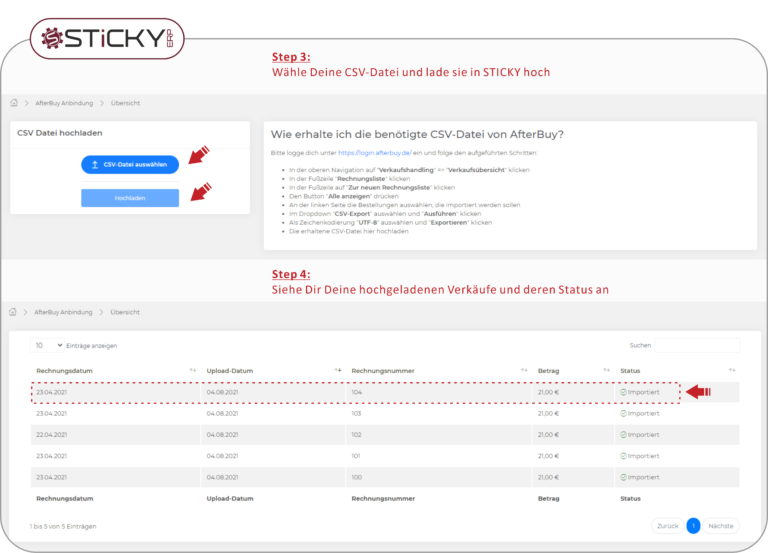Click the '1 bis 5 von 5 Einträgen' text
Image resolution: width=768 pixels, height=553 pixels.
point(63,526)
